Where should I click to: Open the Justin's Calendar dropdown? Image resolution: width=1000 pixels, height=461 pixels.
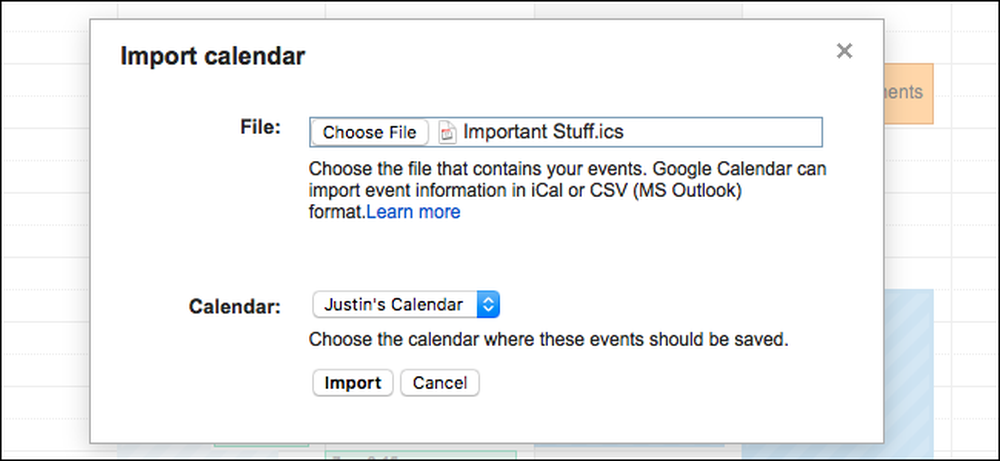tap(406, 304)
